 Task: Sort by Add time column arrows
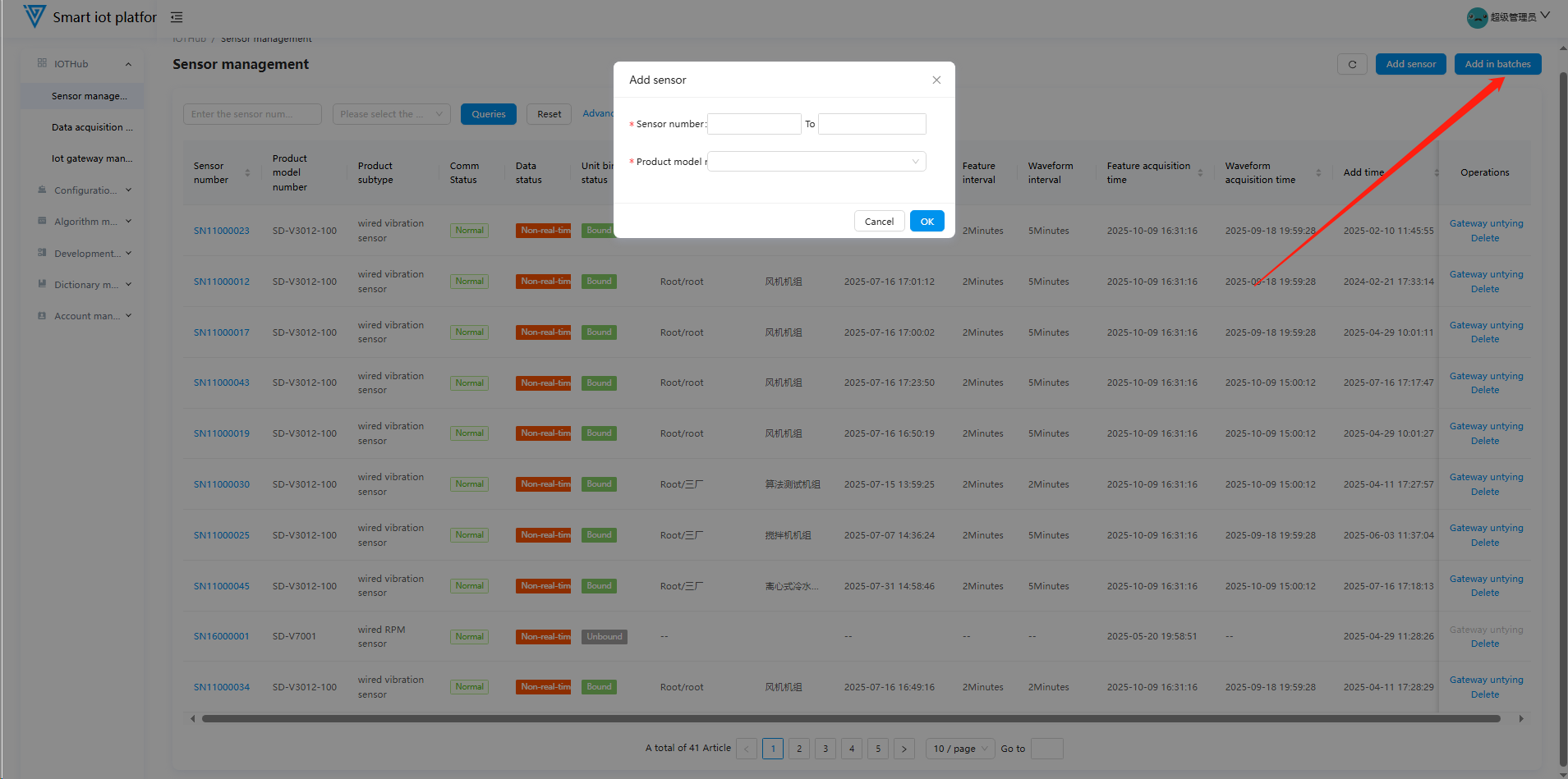1437,172
